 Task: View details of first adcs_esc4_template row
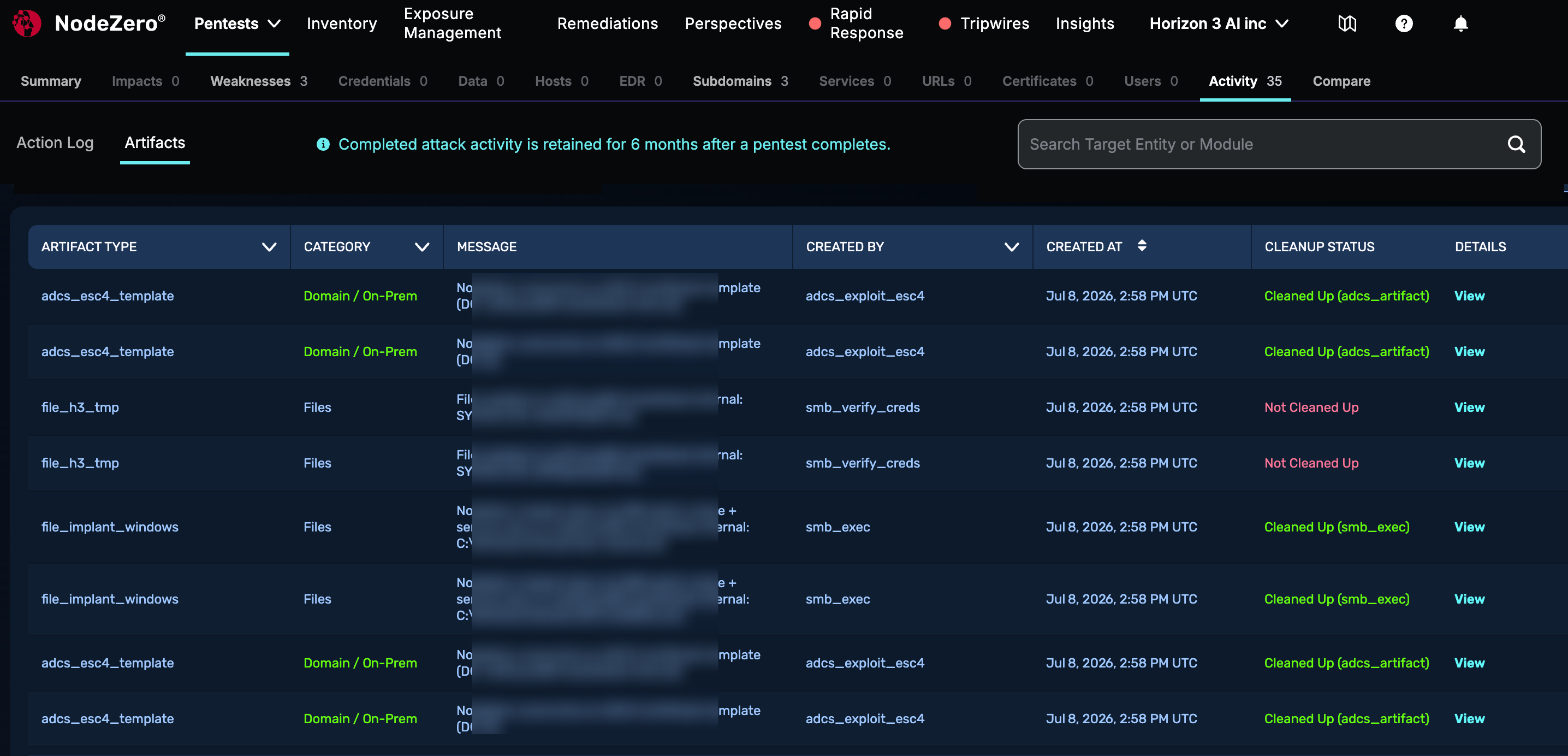[x=1469, y=296]
